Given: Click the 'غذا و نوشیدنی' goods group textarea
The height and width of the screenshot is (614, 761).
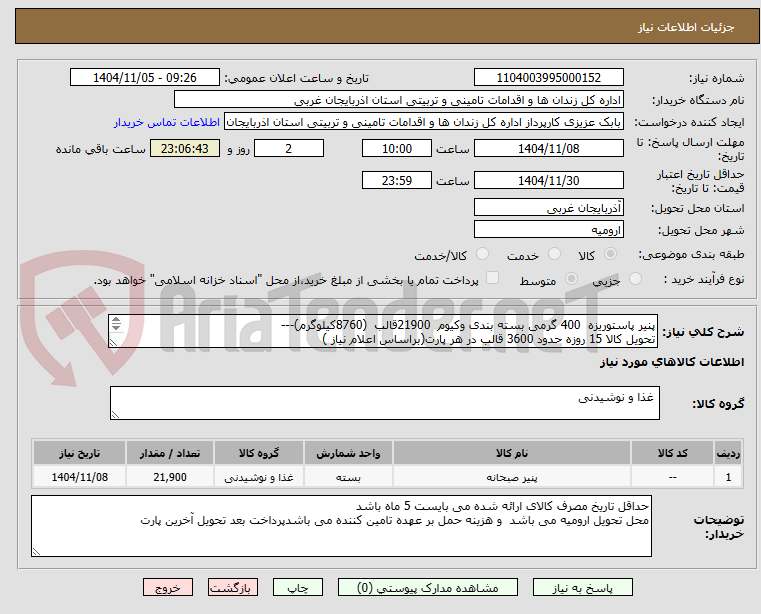Looking at the screenshot, I should [x=385, y=403].
